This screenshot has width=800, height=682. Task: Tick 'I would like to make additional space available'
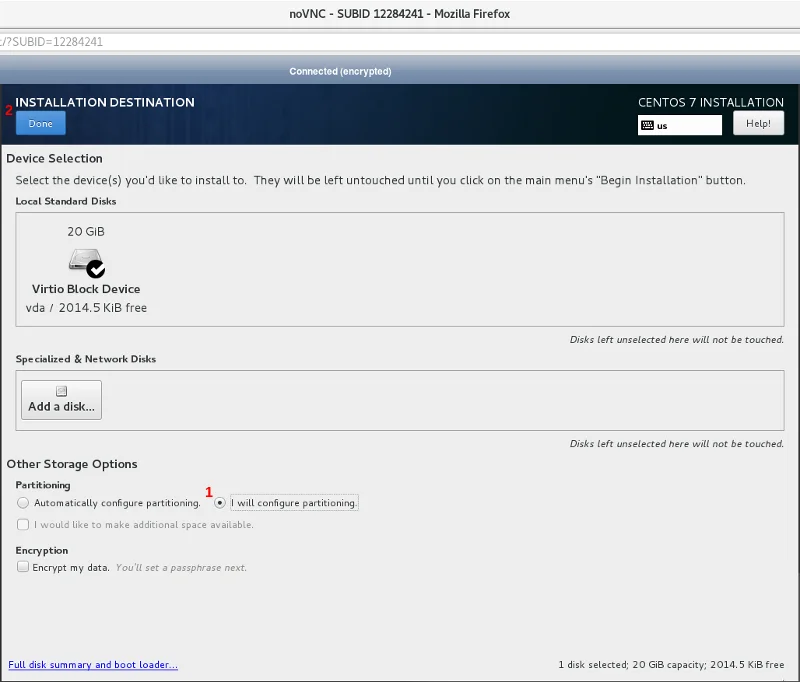[x=22, y=525]
